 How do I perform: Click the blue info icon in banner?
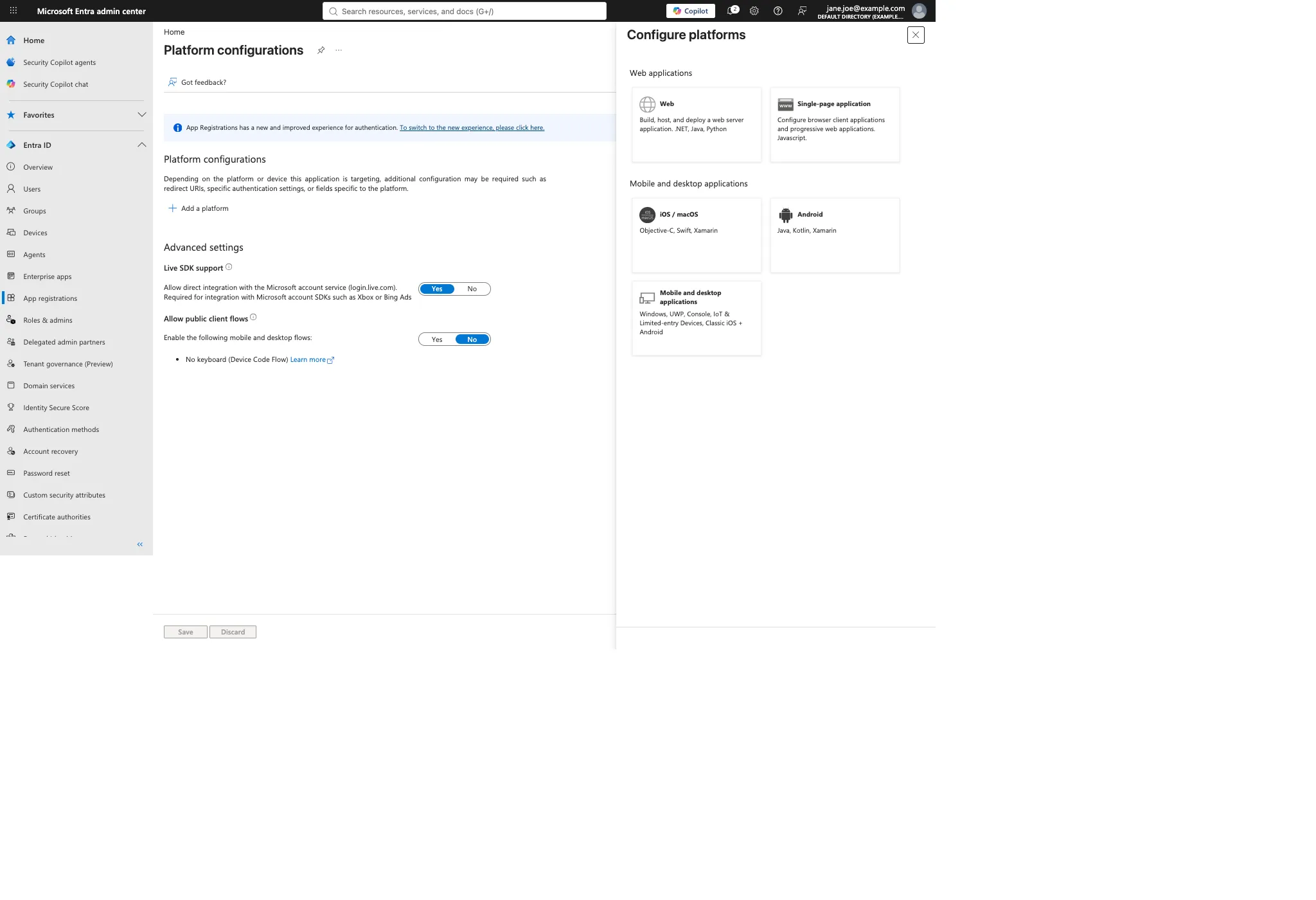177,128
